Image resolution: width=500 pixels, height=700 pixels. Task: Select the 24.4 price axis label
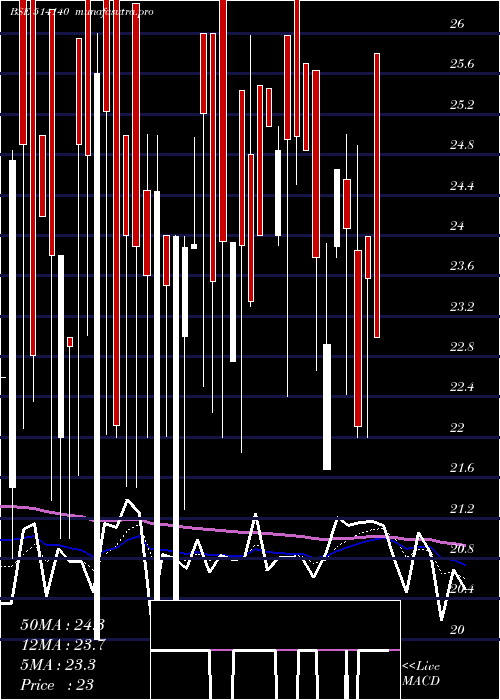[462, 185]
